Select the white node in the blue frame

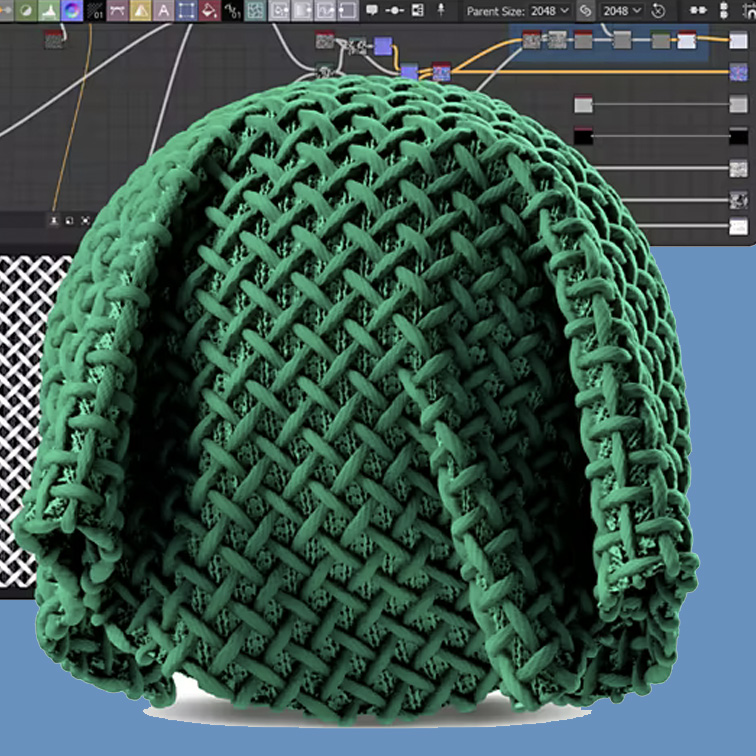pyautogui.click(x=687, y=40)
